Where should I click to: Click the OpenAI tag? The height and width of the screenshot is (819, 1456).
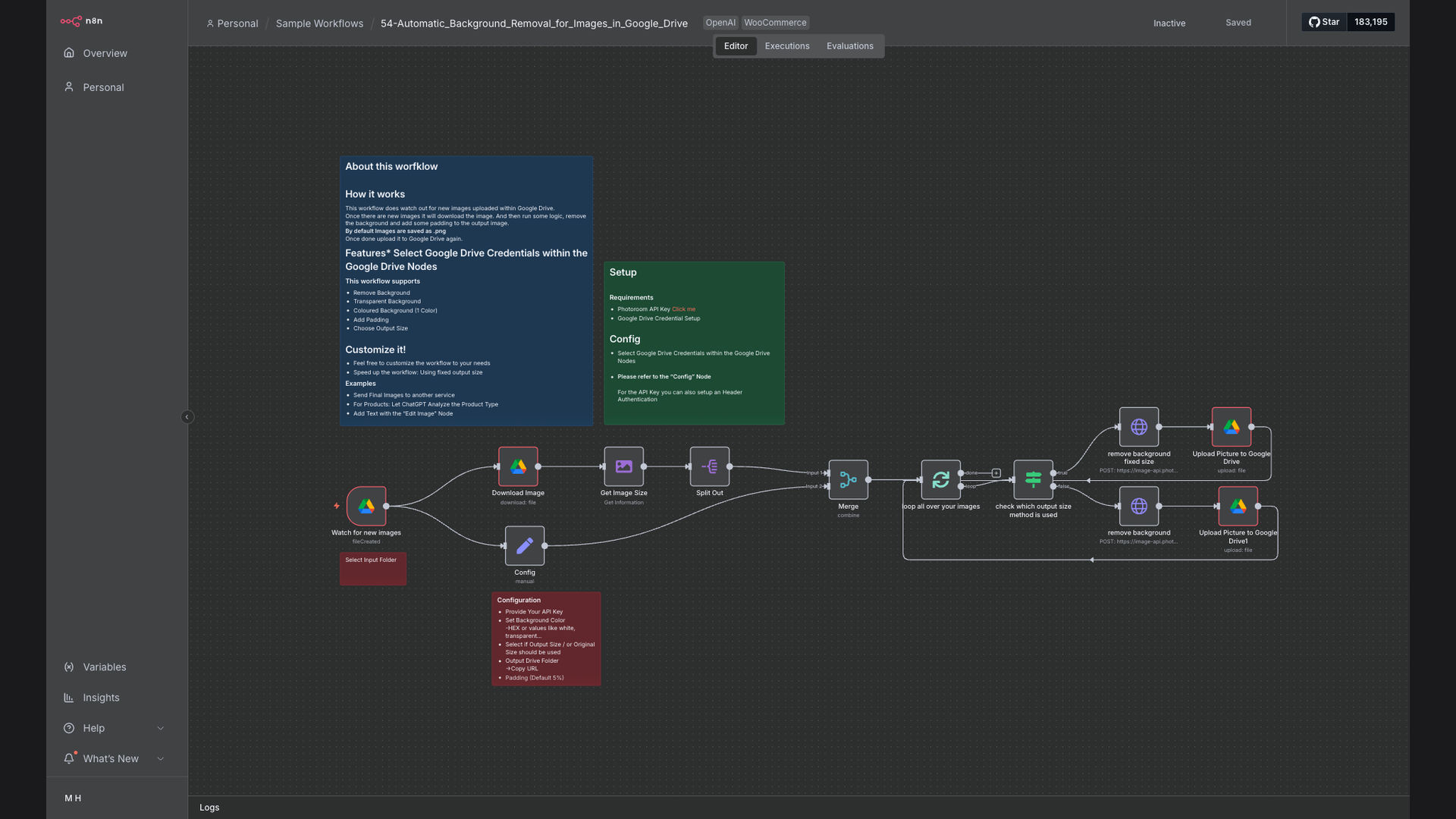pyautogui.click(x=720, y=23)
